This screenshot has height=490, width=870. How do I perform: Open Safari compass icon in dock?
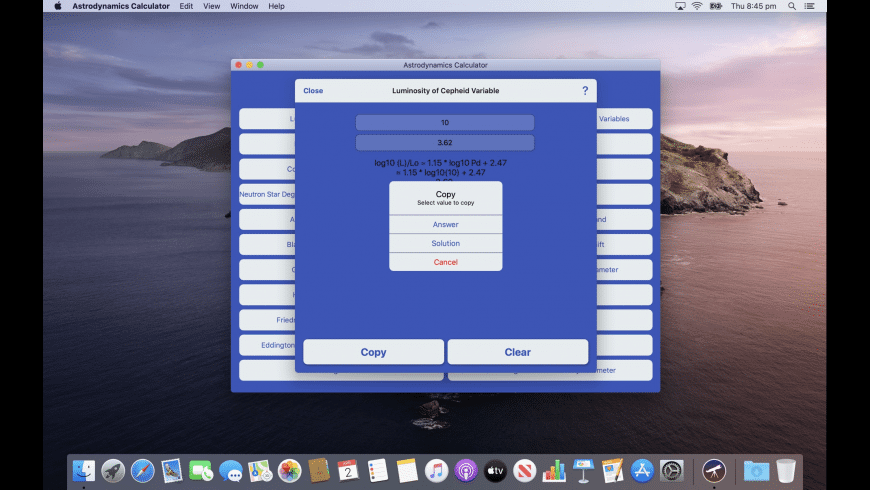[x=143, y=471]
